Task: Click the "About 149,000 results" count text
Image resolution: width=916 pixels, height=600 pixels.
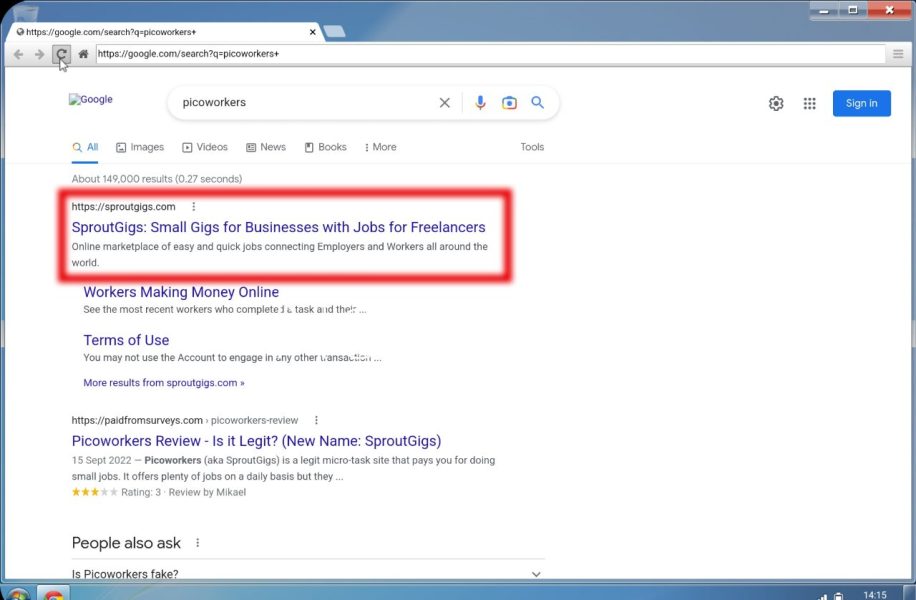Action: [157, 179]
